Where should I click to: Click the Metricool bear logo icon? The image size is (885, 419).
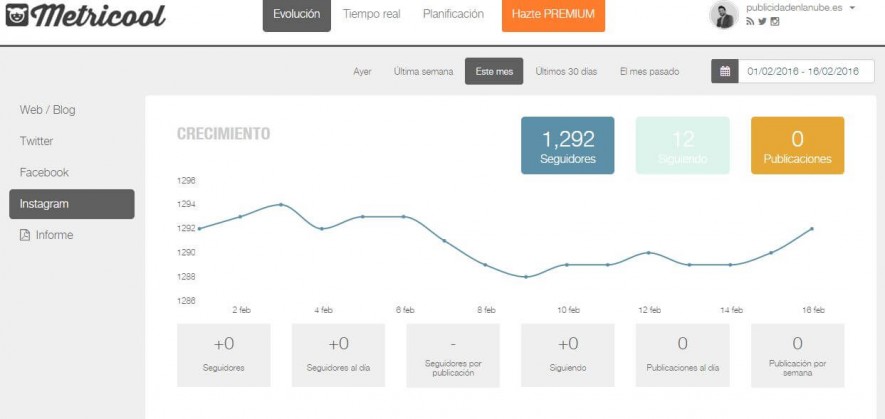[16, 15]
